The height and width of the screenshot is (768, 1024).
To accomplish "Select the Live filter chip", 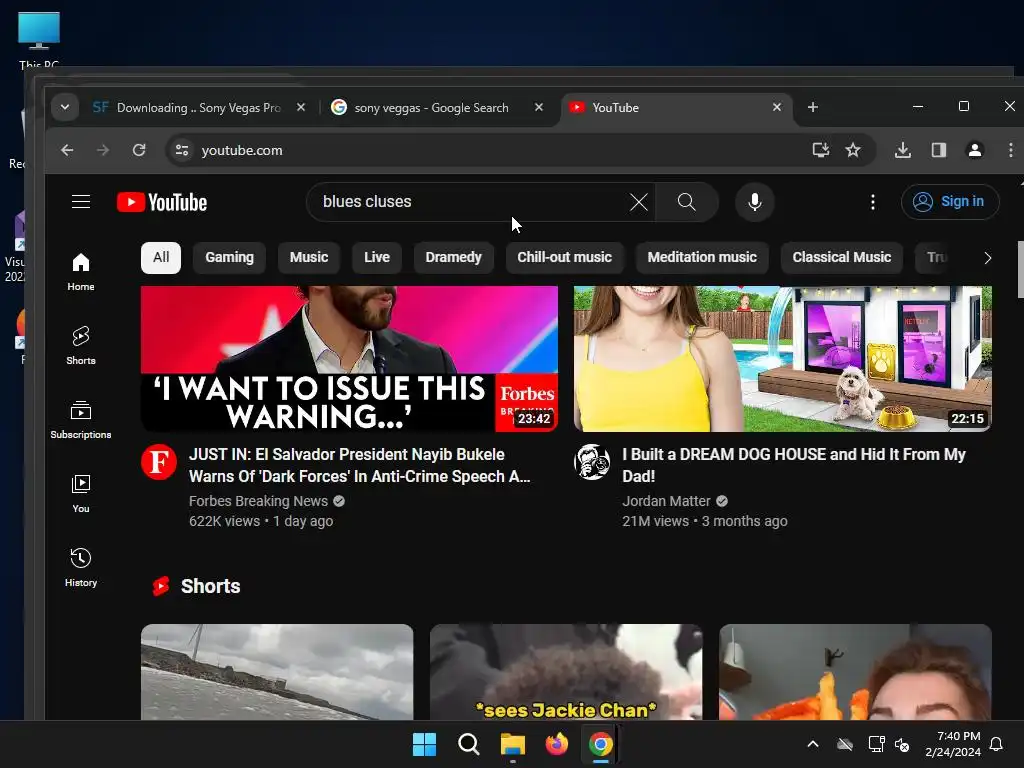I will click(377, 257).
